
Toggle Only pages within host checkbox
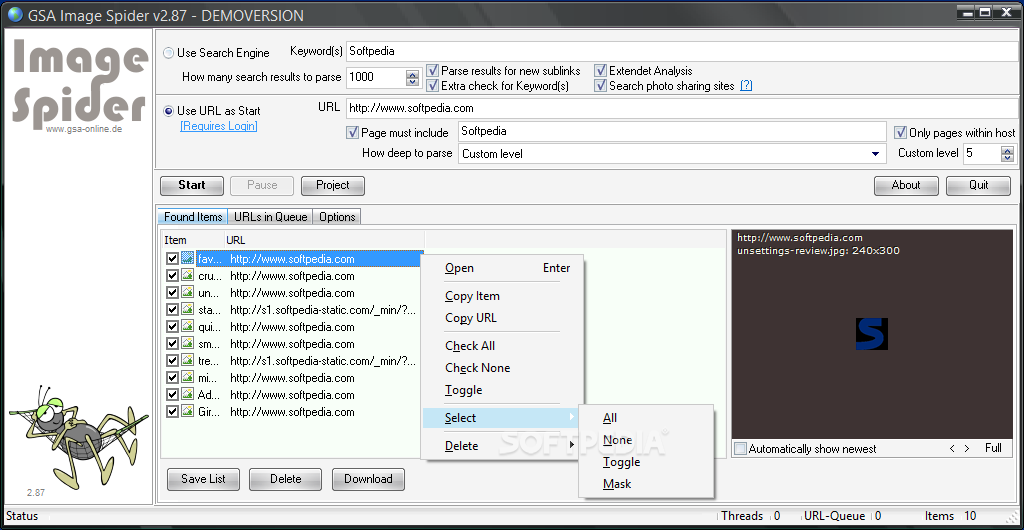click(x=901, y=132)
